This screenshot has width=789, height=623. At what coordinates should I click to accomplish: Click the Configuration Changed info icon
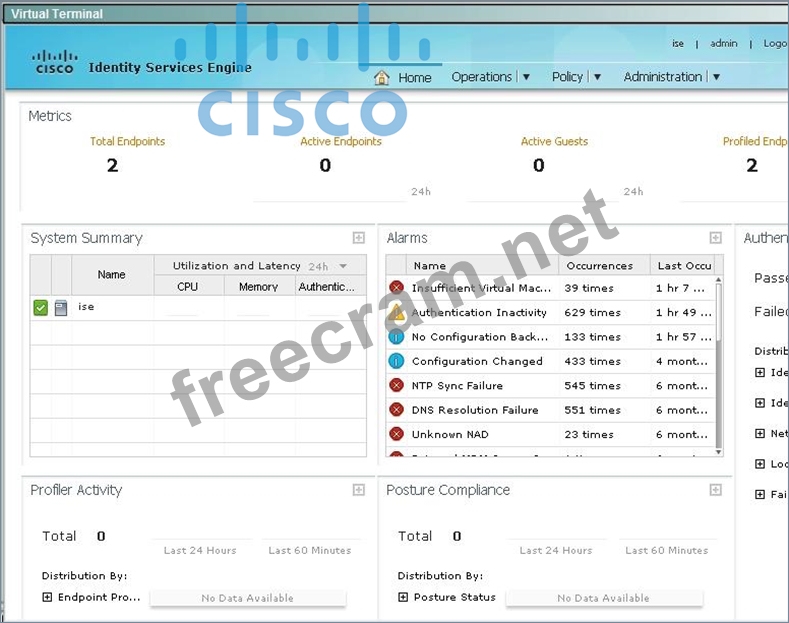coord(396,361)
